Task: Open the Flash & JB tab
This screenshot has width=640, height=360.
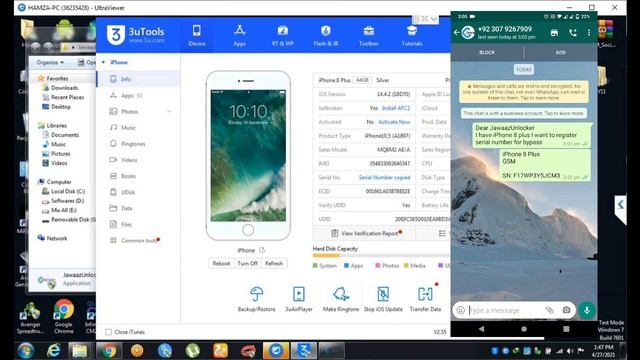Action: [x=325, y=35]
